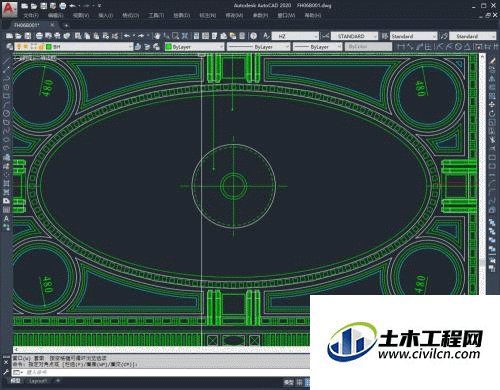Add new layout with plus button
This screenshot has height=390, width=500.
(x=58, y=381)
